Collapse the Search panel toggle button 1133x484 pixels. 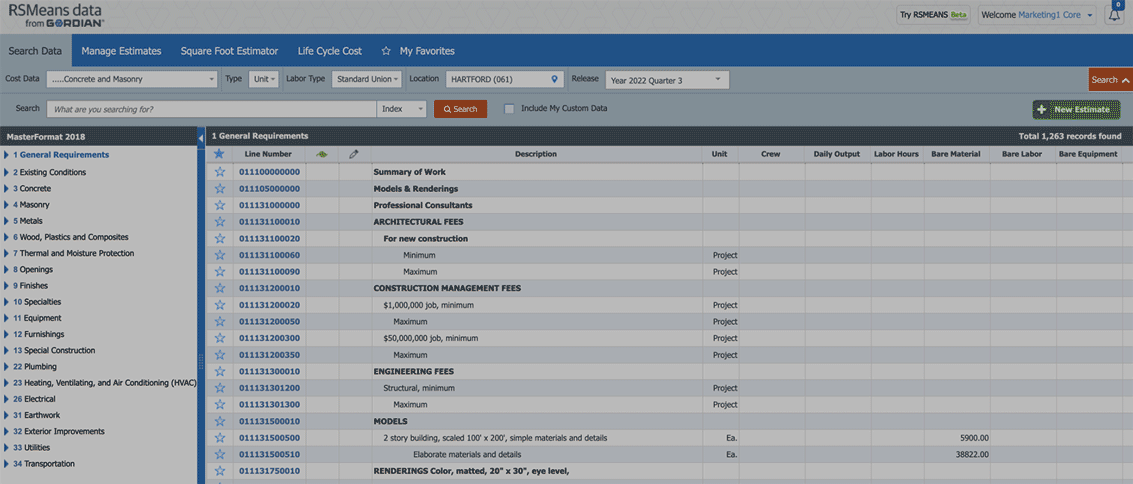pos(1111,80)
